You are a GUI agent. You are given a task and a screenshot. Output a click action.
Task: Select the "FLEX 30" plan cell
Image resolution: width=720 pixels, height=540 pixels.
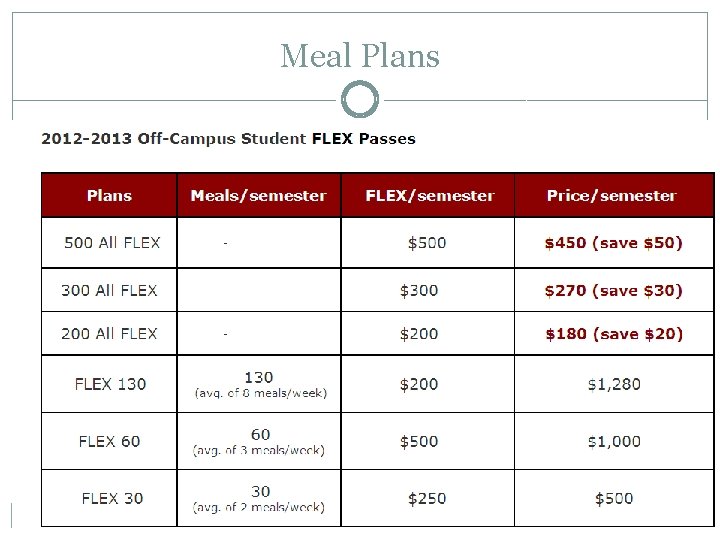(x=112, y=498)
